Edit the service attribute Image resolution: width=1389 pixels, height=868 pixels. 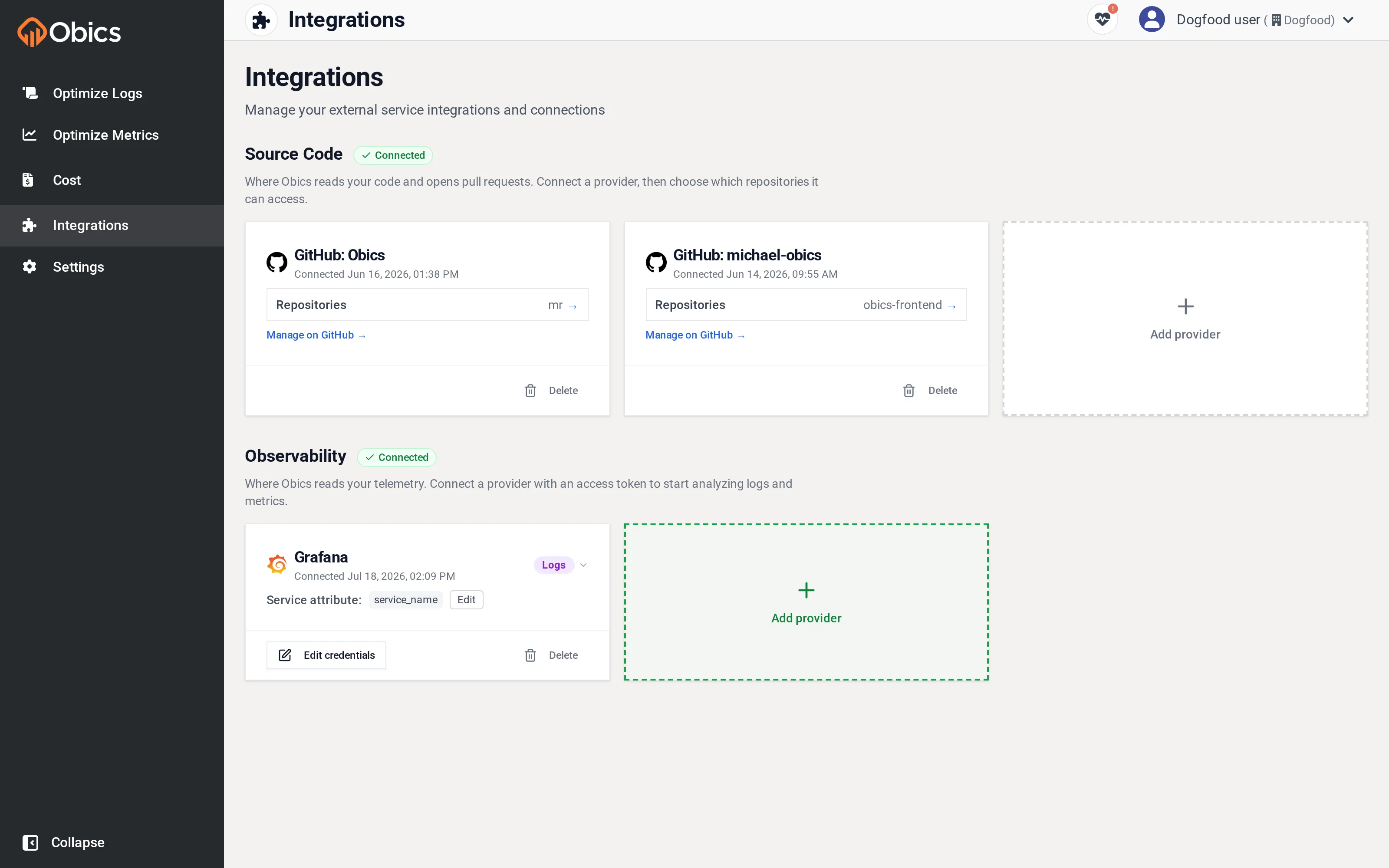pos(466,600)
